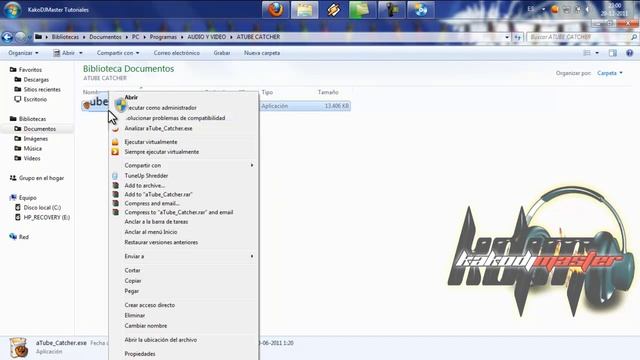This screenshot has height=360, width=640.
Task: Open the Carpeta arrange-by dropdown
Action: point(610,73)
